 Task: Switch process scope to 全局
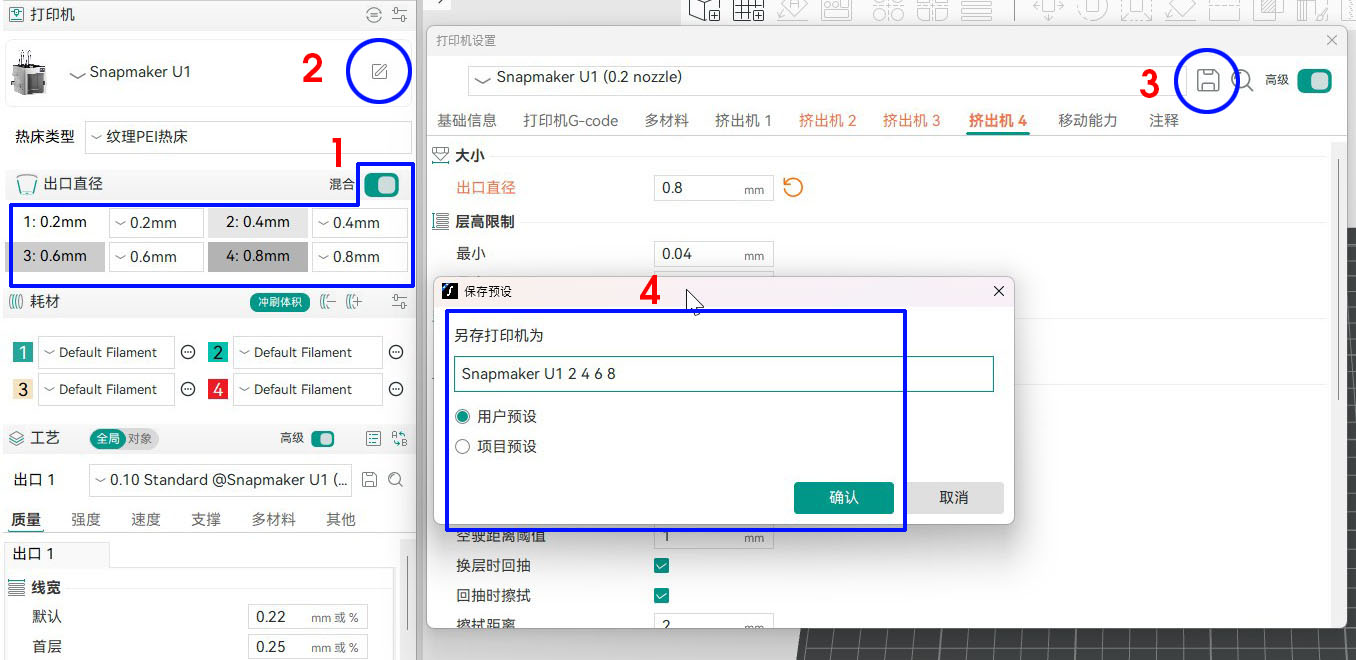[x=108, y=438]
